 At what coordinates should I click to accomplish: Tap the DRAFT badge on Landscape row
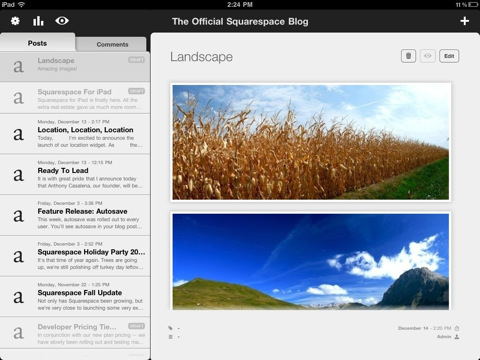[136, 60]
